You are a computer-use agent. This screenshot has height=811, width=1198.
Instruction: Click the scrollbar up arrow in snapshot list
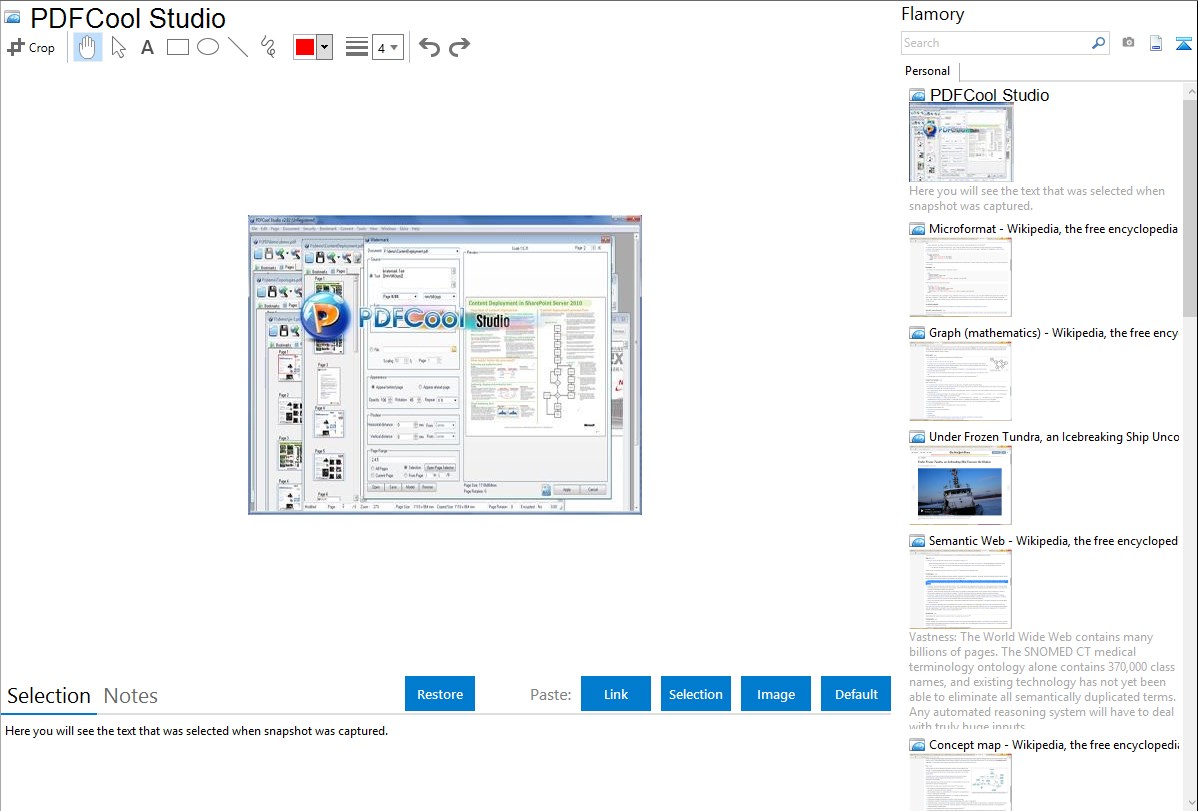[1190, 91]
